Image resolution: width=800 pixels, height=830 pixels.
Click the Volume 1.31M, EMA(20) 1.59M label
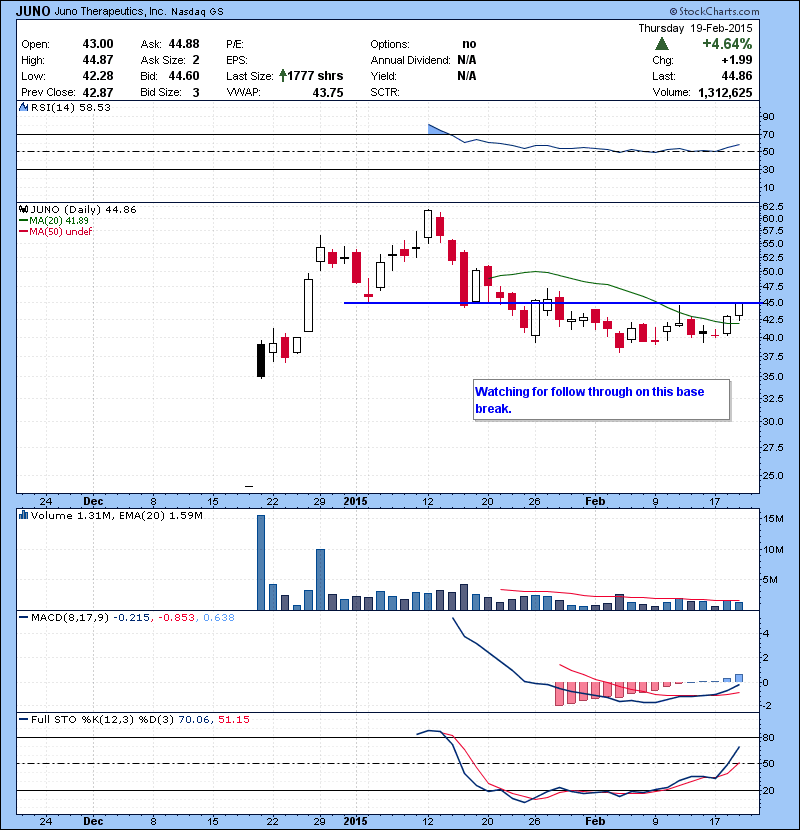click(116, 515)
